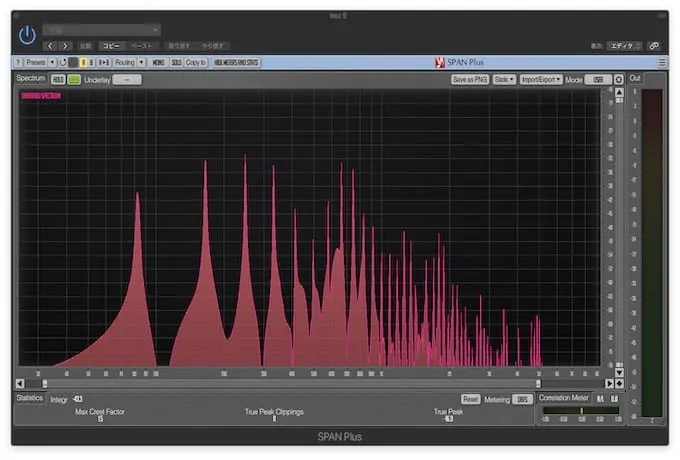Open the Routing menu
Screen dimensions: 680x460
124,62
